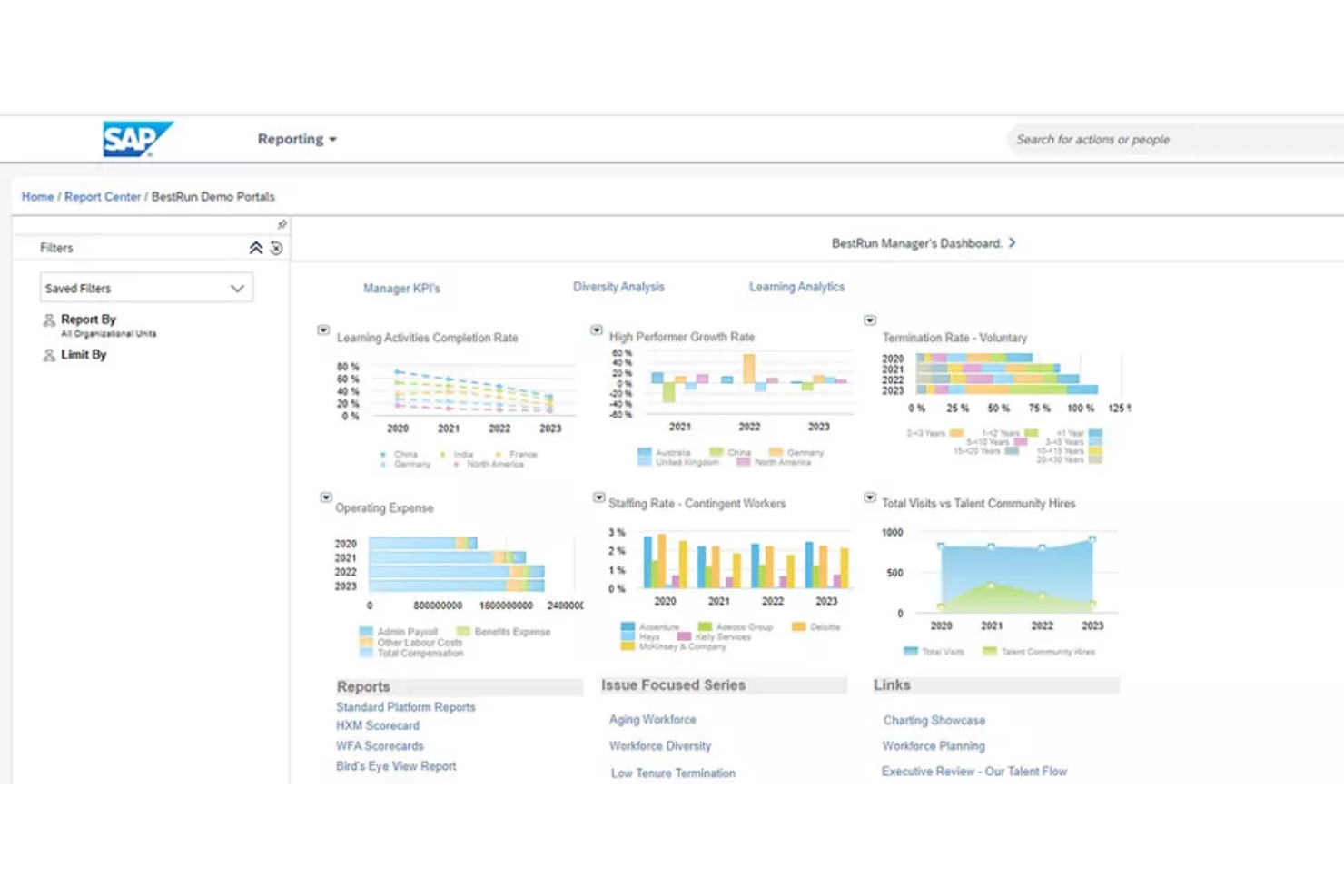
Task: Click the Germany legend swatch in High Performer chart
Action: coord(776,451)
